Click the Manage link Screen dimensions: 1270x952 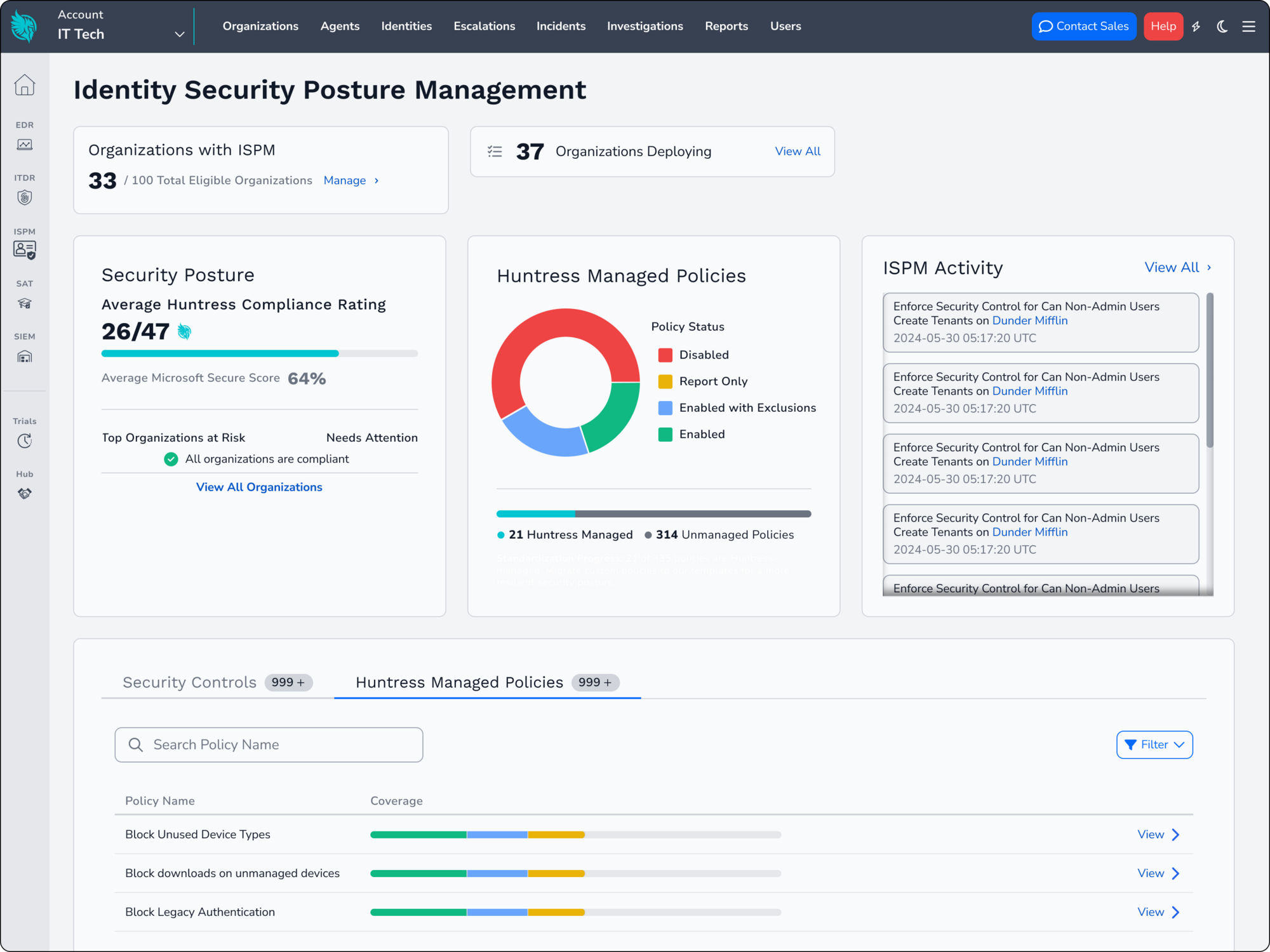[x=345, y=181]
